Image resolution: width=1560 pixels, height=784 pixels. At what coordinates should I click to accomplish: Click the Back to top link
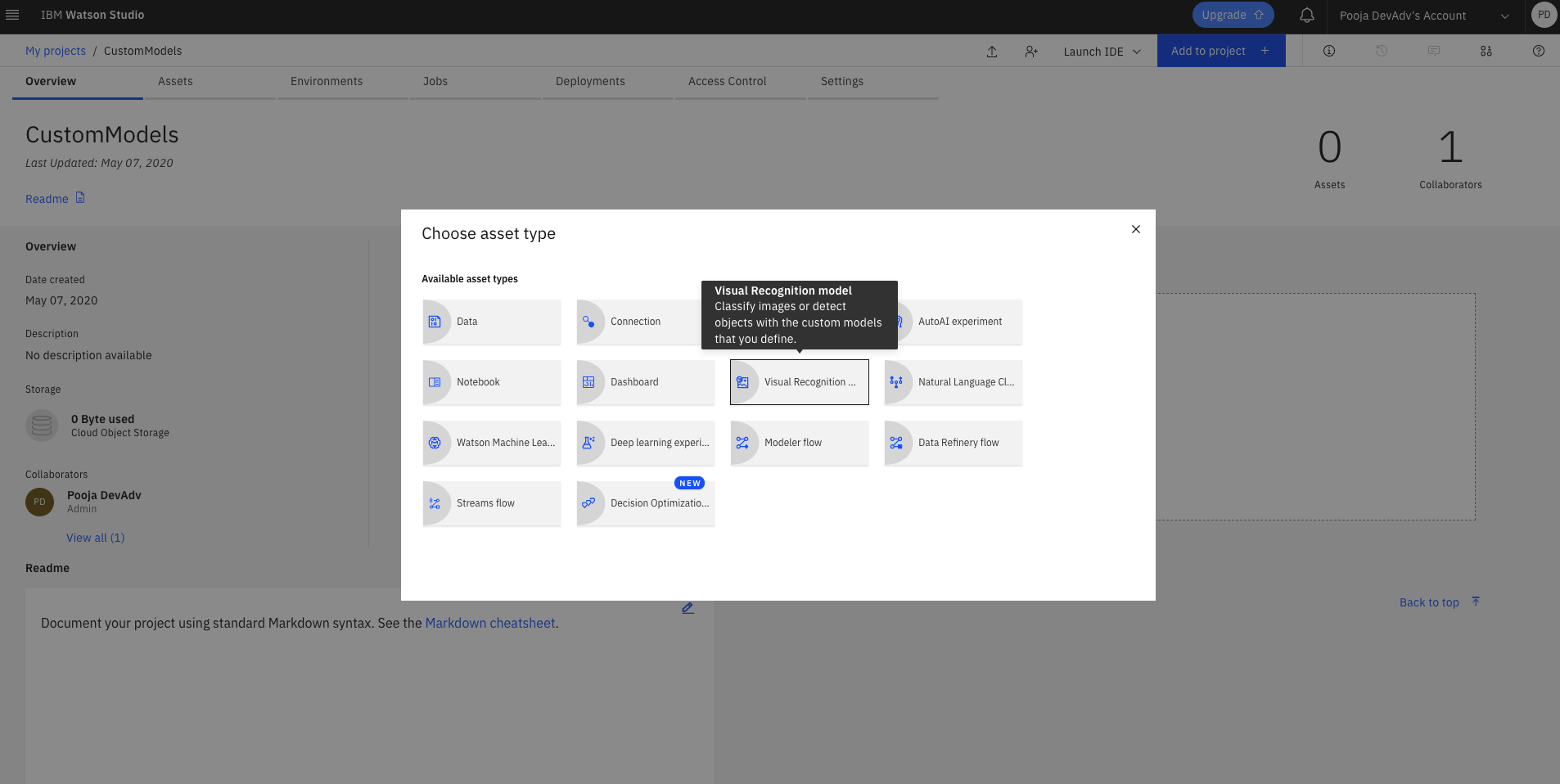coord(1429,602)
